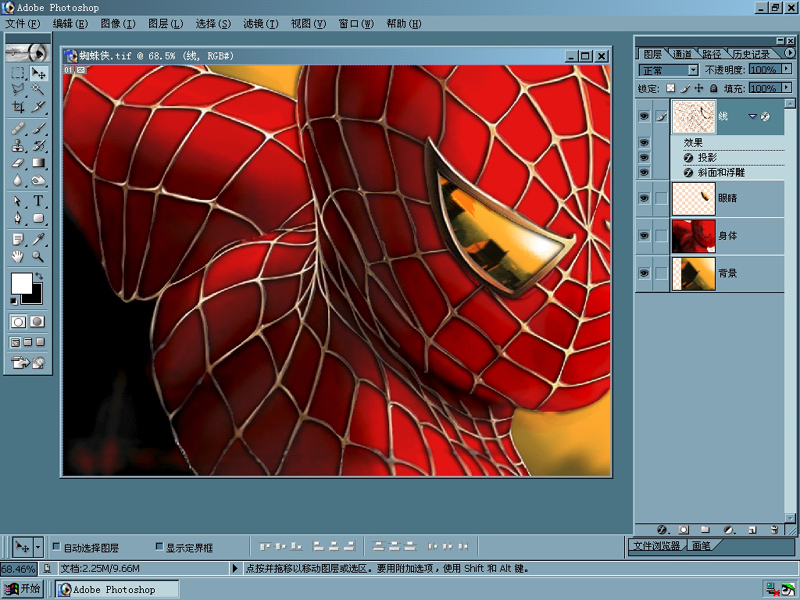Select the Eraser tool
Viewport: 800px width, 600px height.
[18, 163]
